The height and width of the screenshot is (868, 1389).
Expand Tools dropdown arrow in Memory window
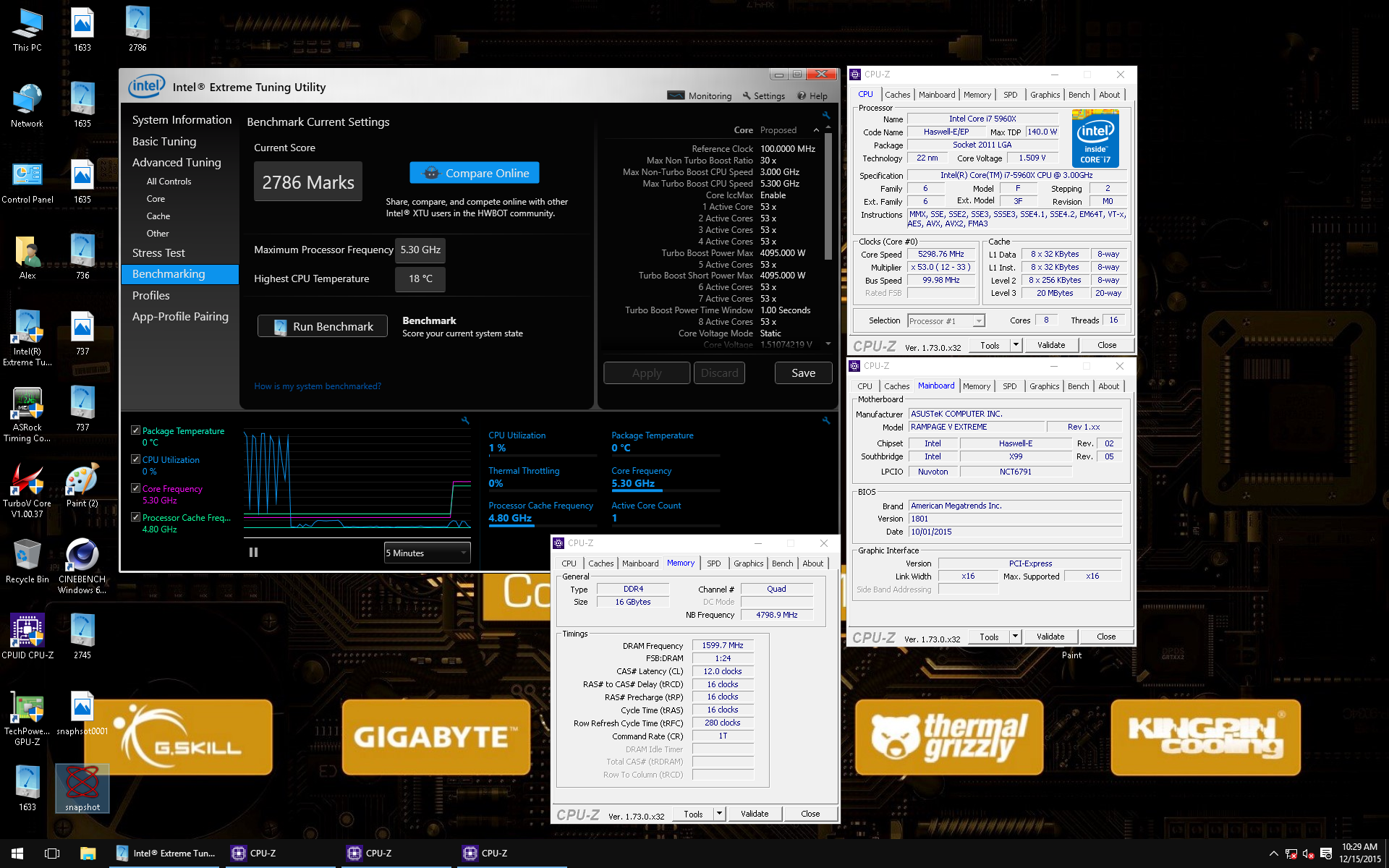(x=719, y=814)
